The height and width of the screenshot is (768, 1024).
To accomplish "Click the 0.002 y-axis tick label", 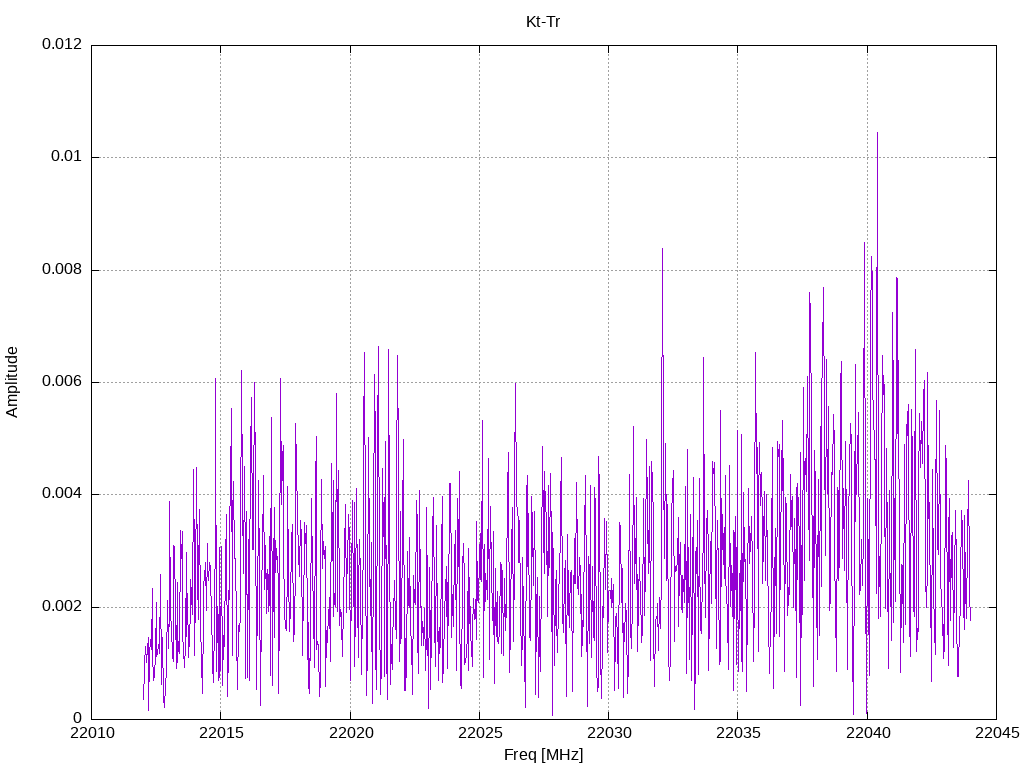I will (63, 607).
